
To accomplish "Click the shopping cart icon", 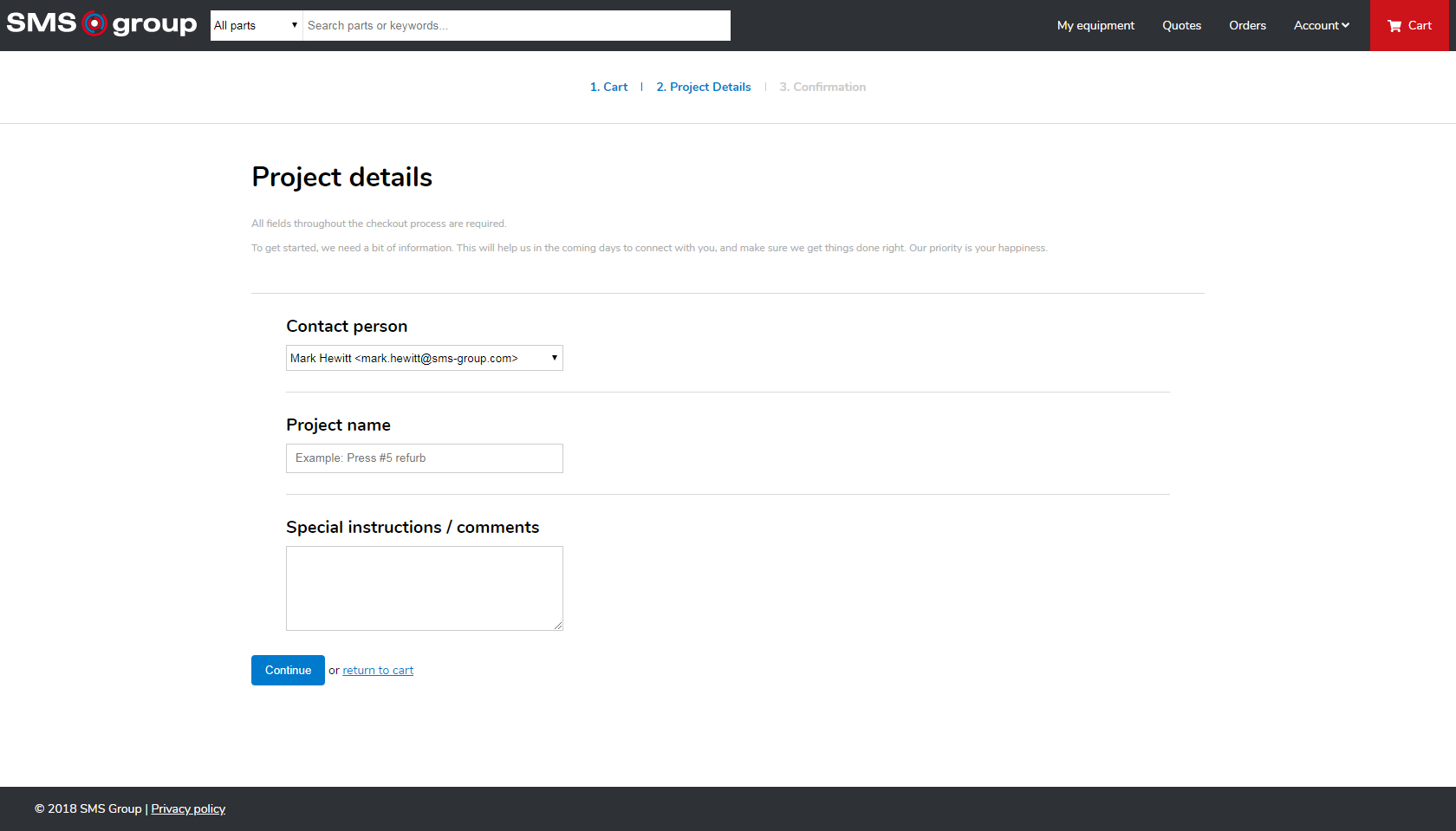I will [1394, 26].
